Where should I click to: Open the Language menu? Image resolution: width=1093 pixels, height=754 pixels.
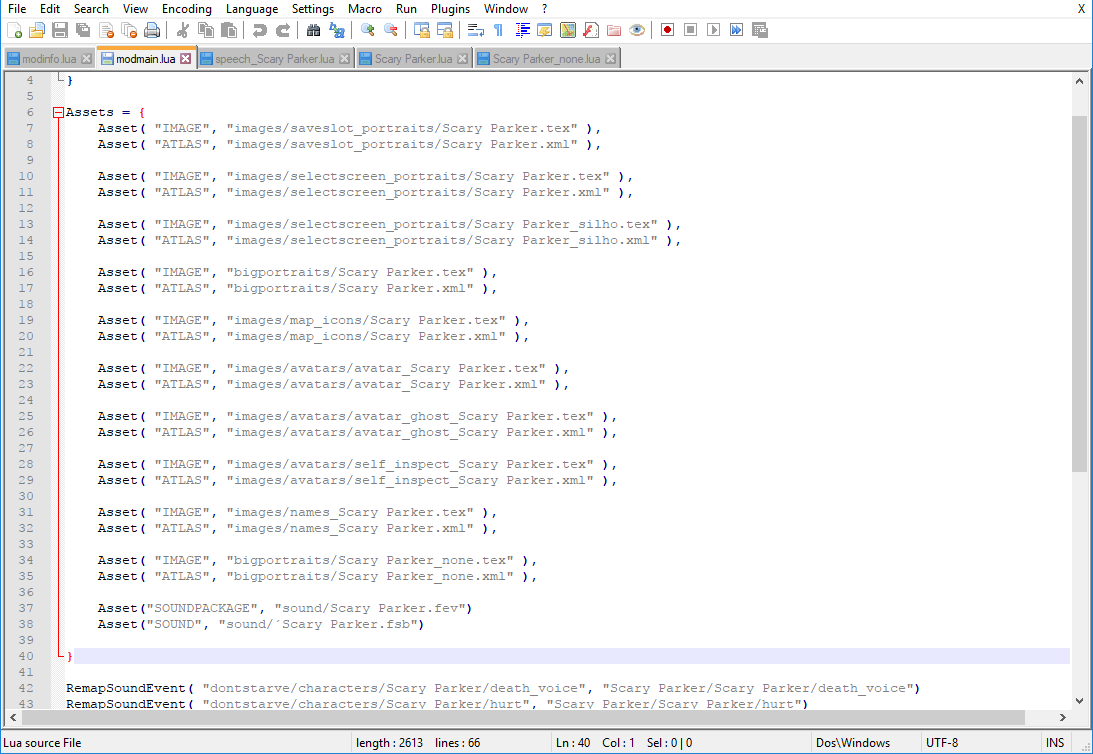point(252,9)
